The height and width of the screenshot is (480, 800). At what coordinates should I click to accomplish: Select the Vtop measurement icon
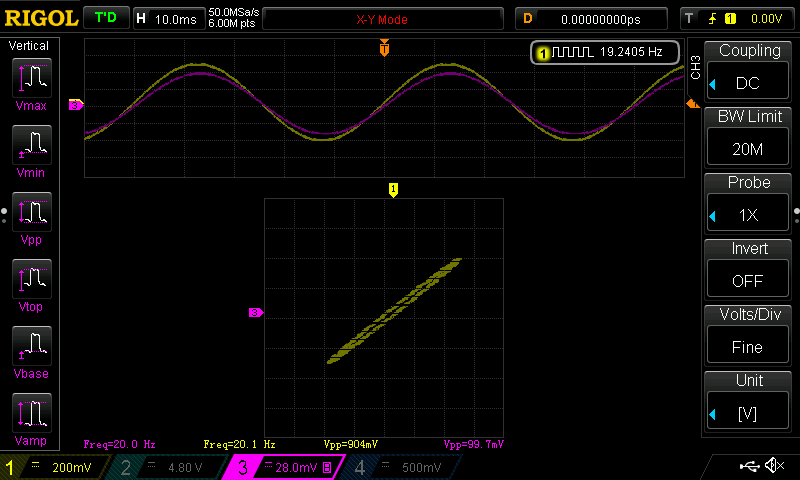click(x=32, y=279)
